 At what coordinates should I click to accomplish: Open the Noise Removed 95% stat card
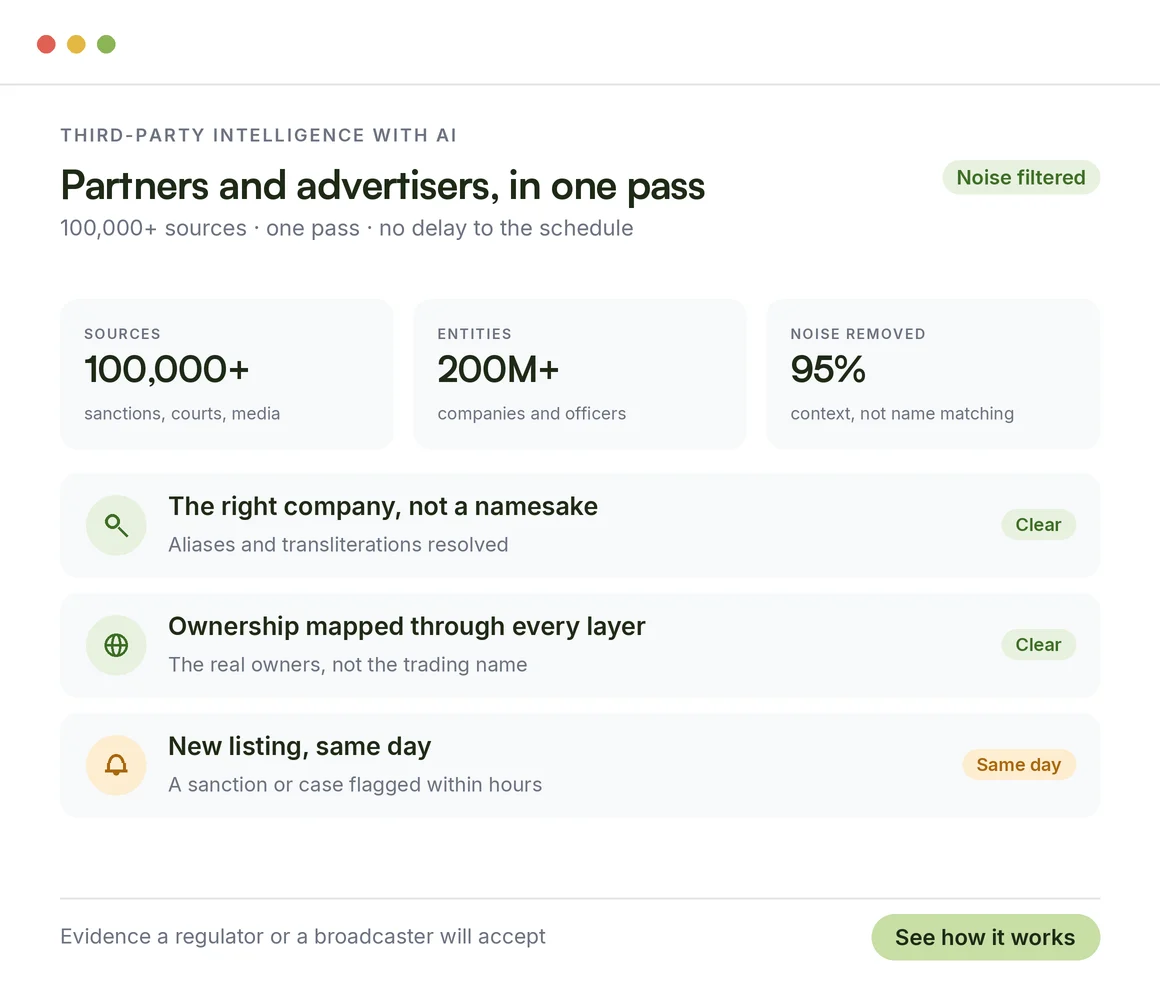tap(933, 374)
